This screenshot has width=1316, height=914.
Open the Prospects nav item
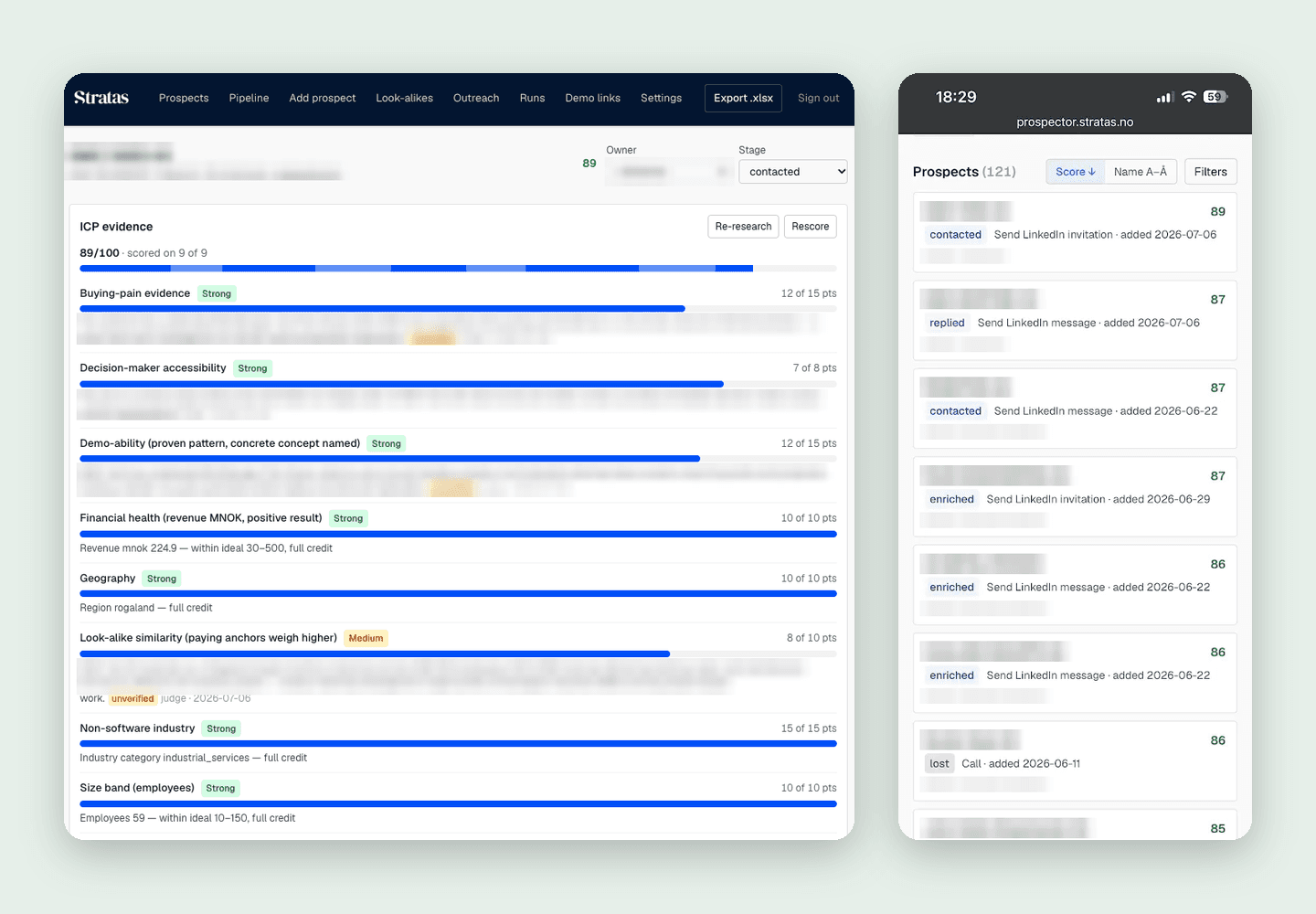(184, 98)
